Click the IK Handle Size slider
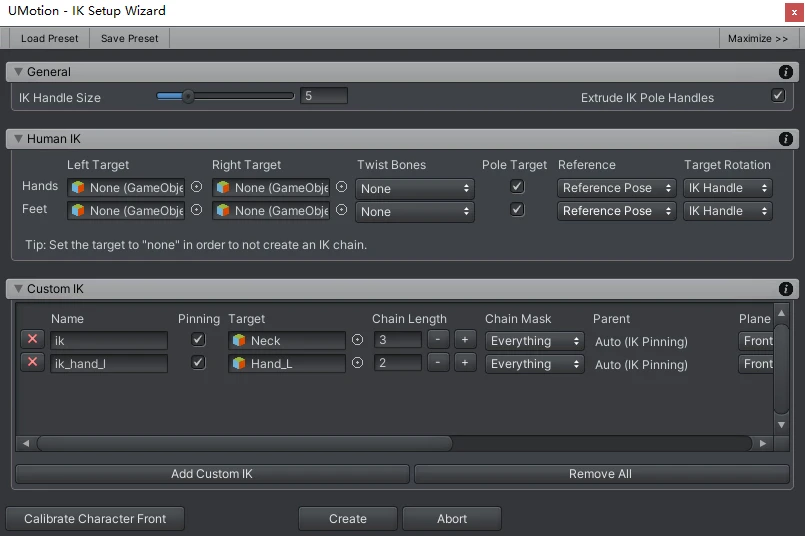805x536 pixels. point(225,96)
